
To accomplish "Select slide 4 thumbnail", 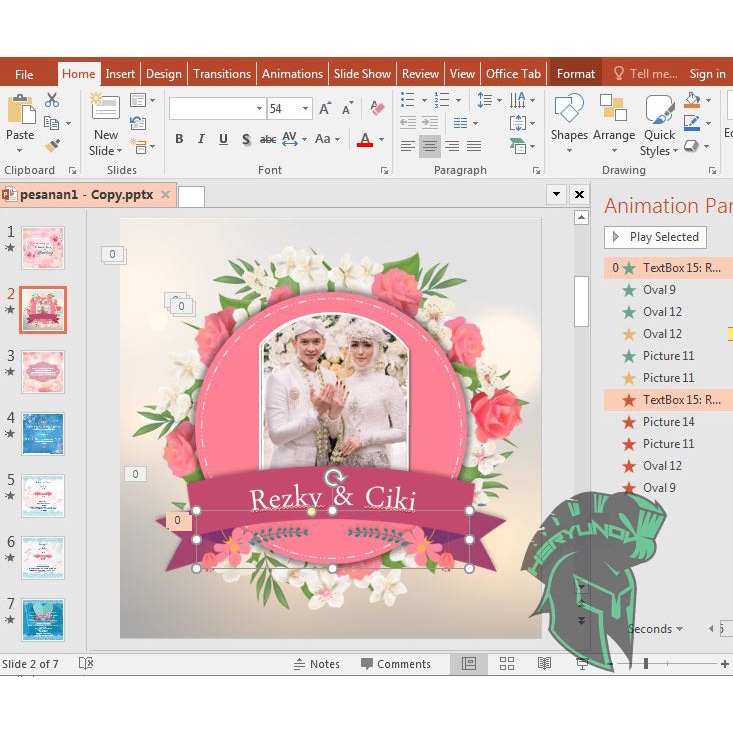I will click(43, 434).
